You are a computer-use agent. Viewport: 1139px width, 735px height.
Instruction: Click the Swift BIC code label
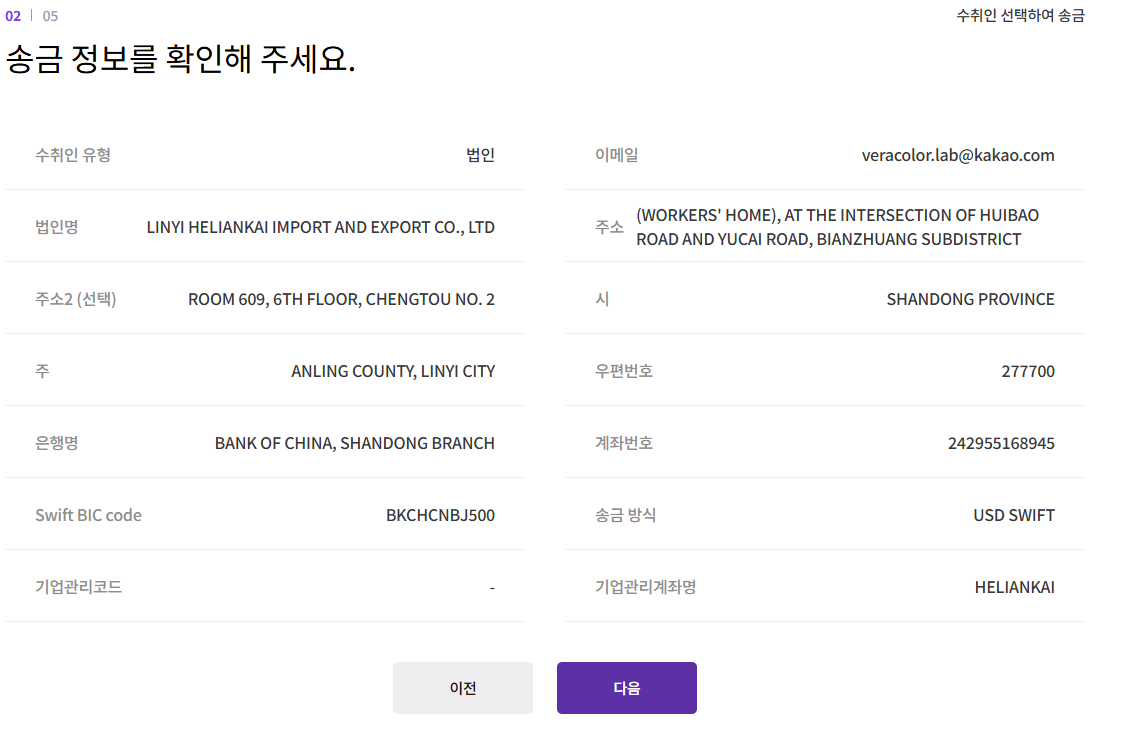(88, 515)
